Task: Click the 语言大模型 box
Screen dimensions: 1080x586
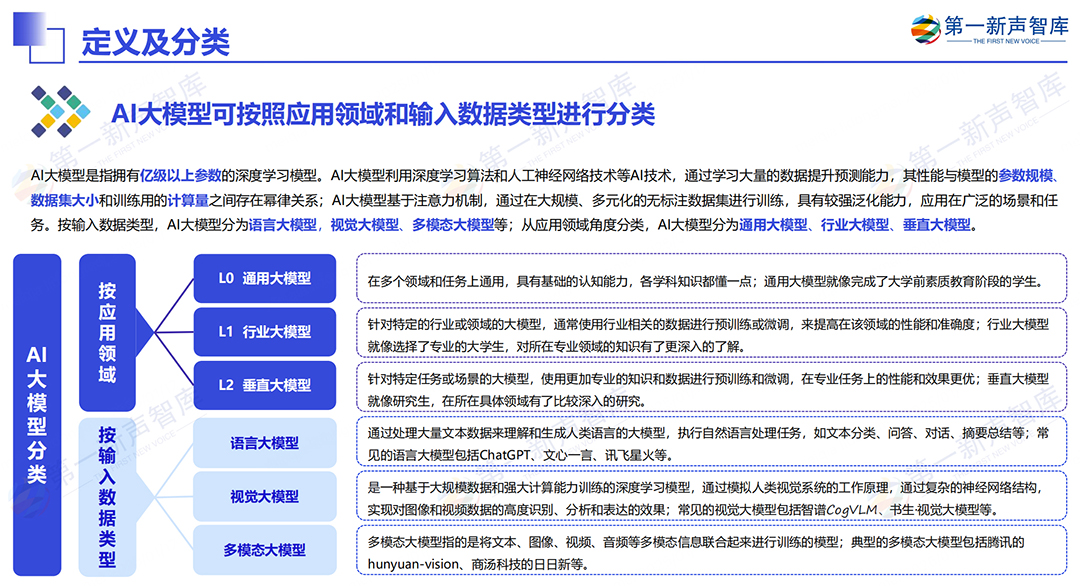Action: coord(264,443)
